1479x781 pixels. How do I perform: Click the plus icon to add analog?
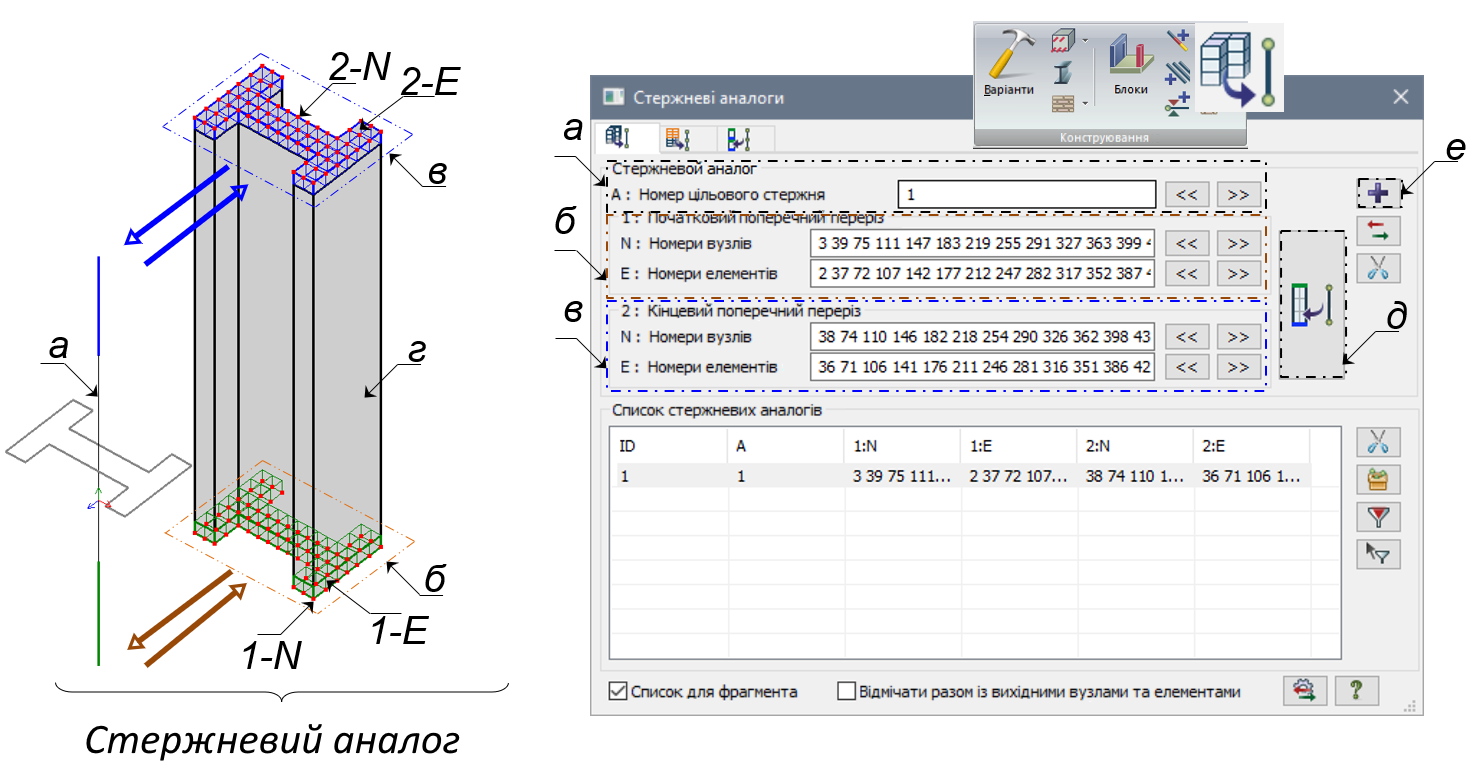[1378, 194]
